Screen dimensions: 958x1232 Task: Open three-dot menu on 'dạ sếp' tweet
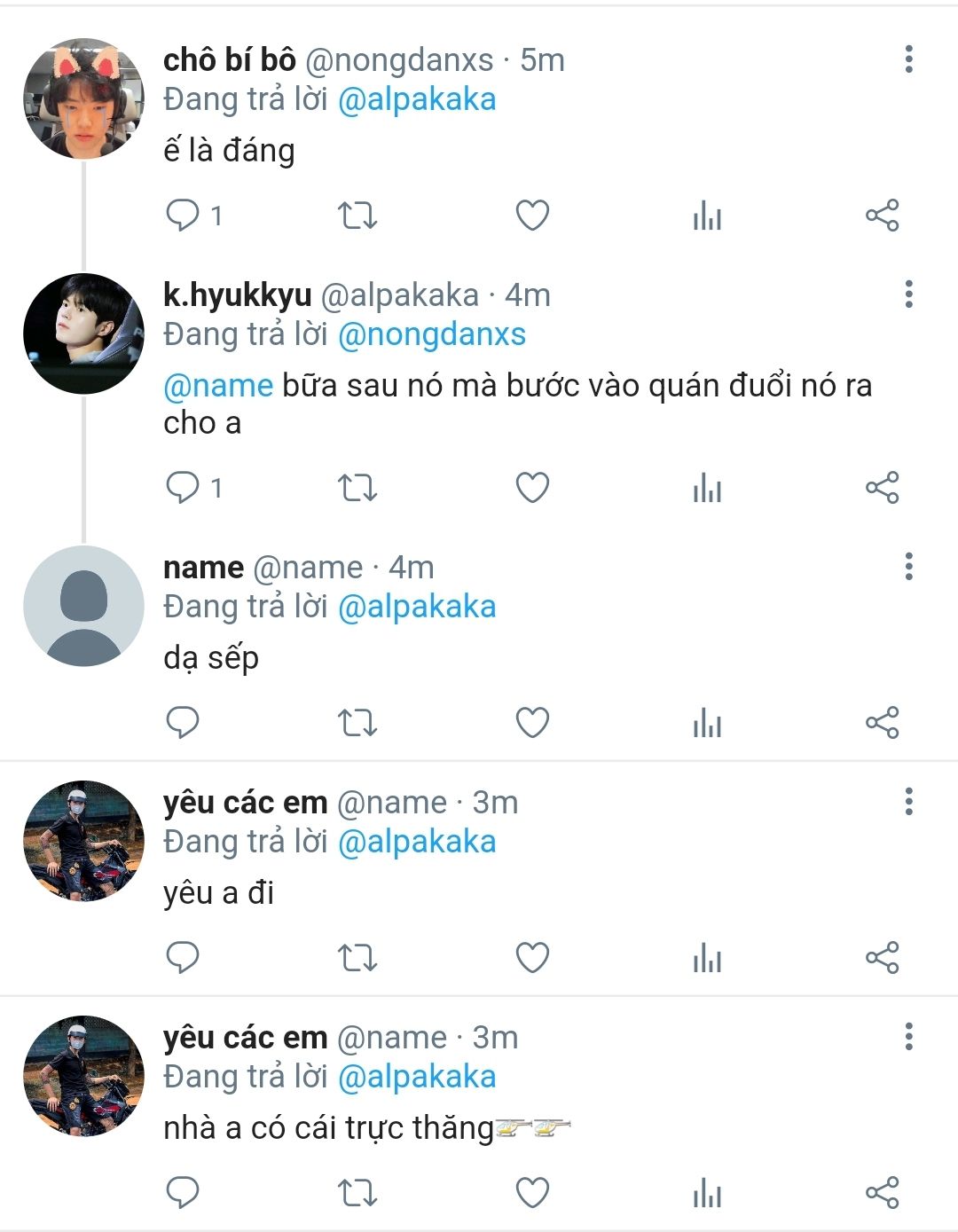tap(908, 566)
